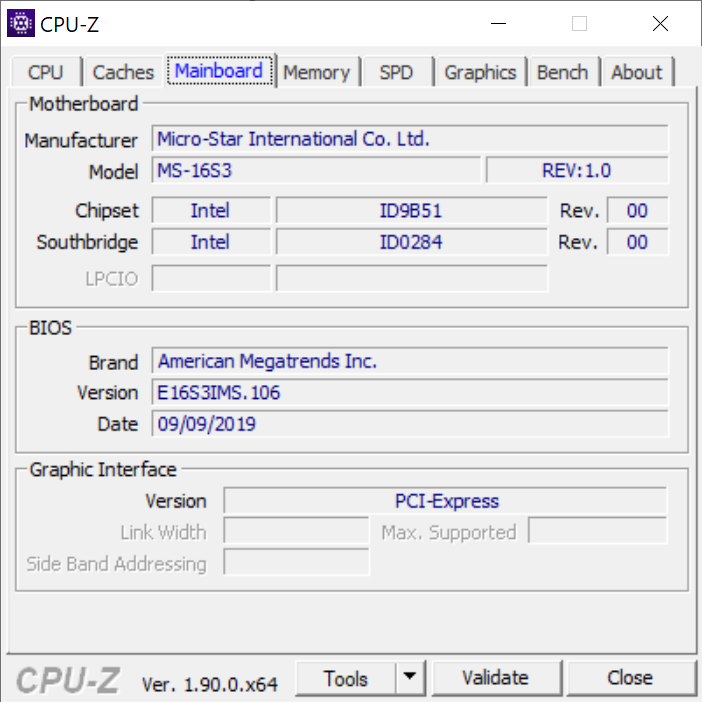This screenshot has width=702, height=702.
Task: Click the Validate button
Action: pyautogui.click(x=494, y=678)
